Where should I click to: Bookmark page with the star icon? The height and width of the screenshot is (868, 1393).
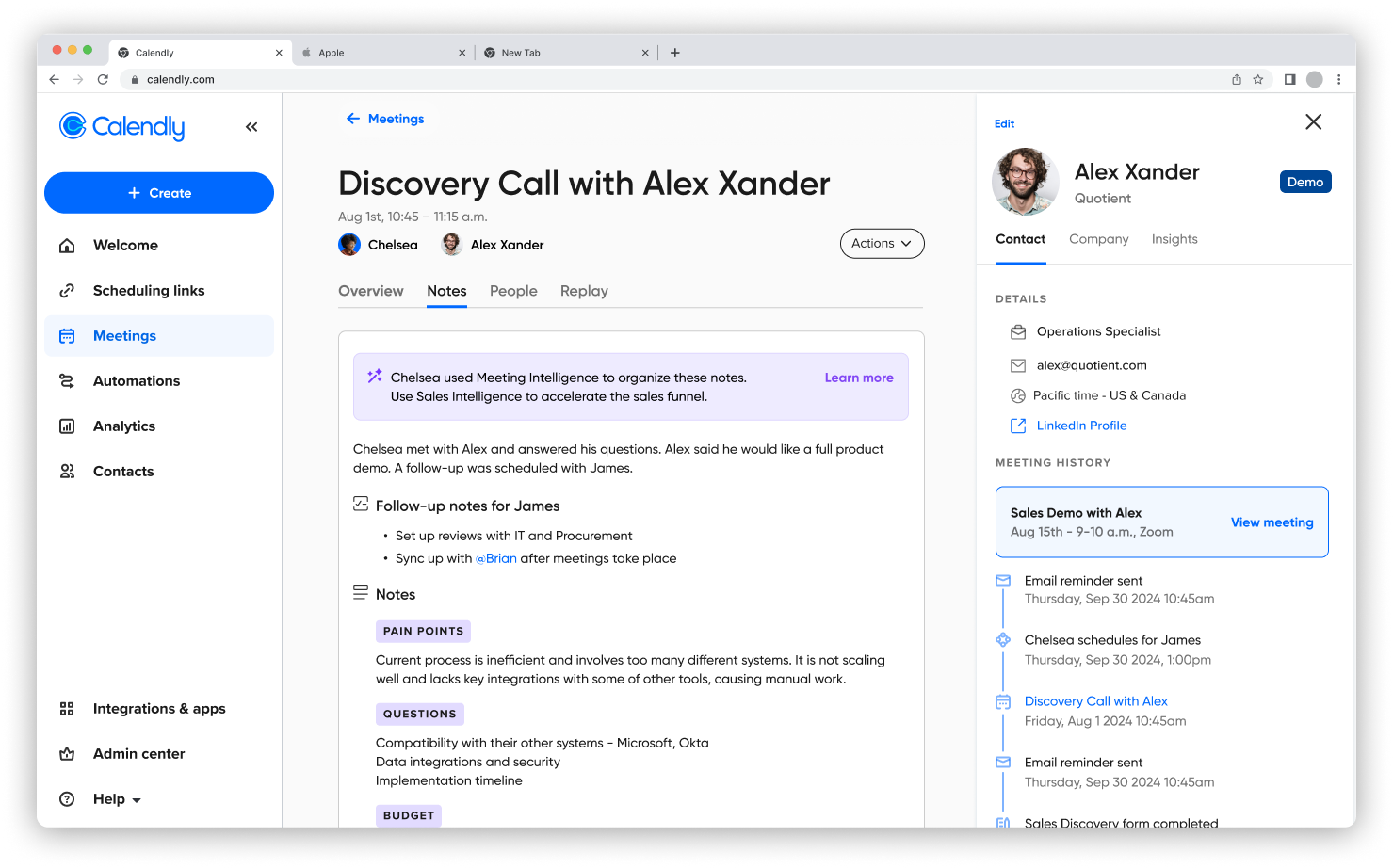pos(1258,80)
